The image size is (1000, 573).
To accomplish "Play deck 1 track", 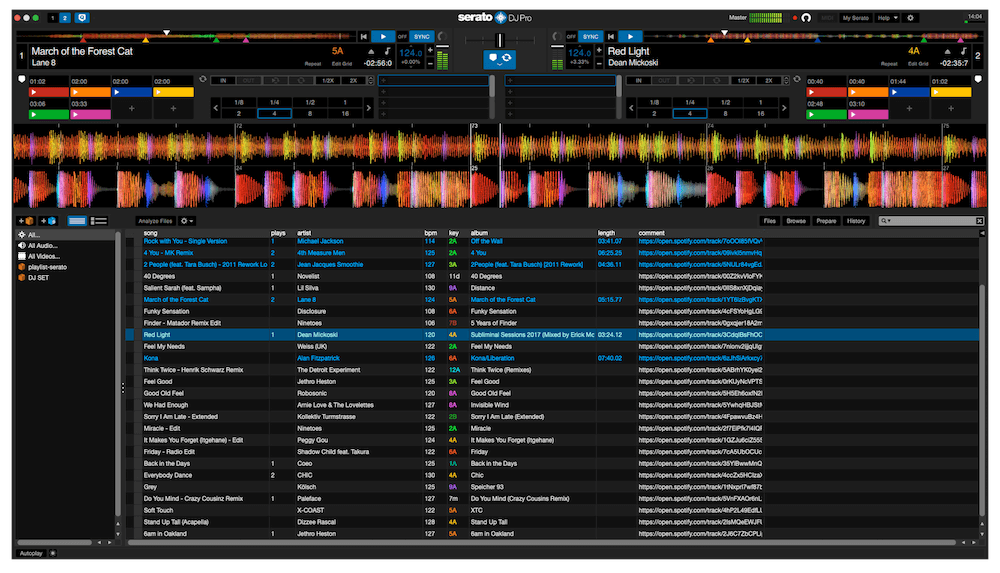I will (x=383, y=37).
